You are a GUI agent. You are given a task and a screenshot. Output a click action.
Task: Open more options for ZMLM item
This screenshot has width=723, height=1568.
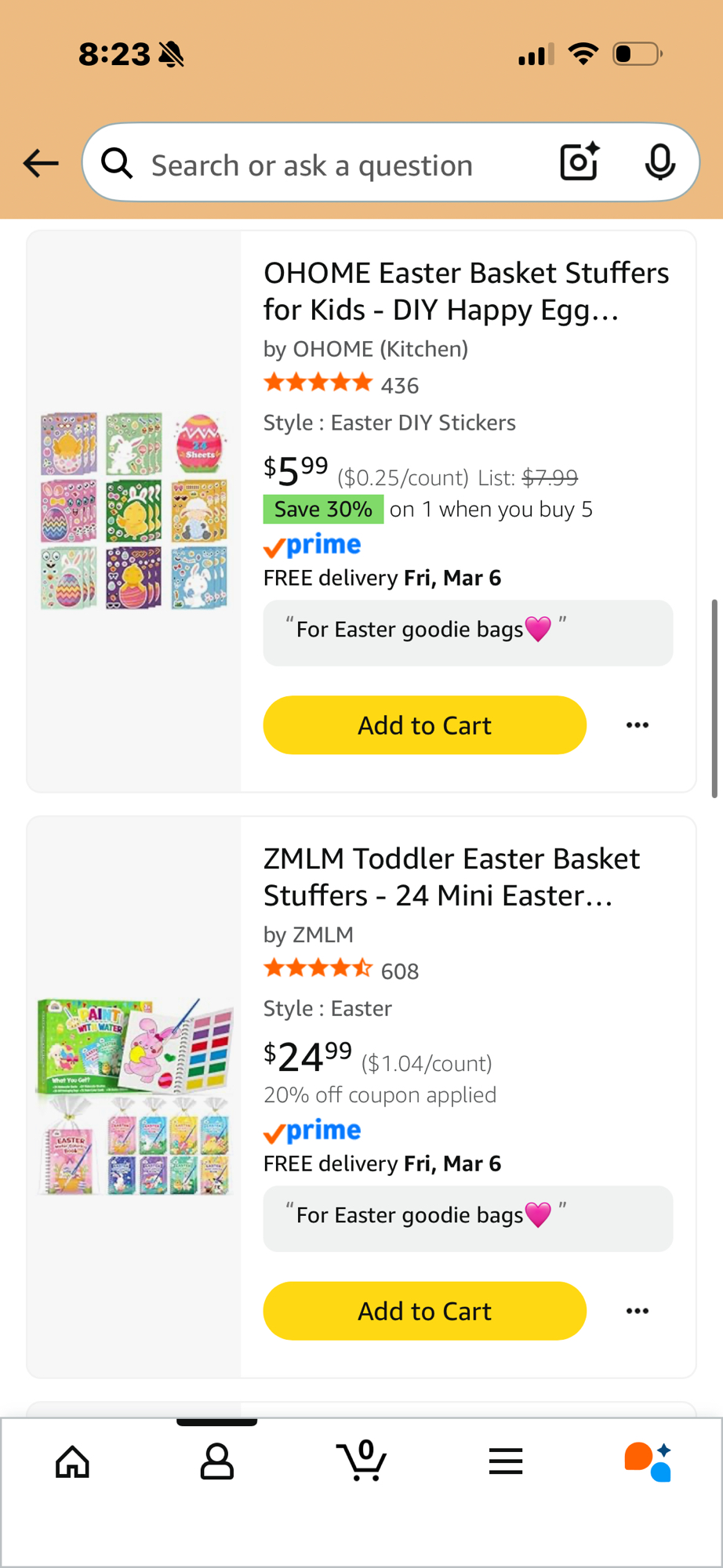pyautogui.click(x=637, y=1311)
